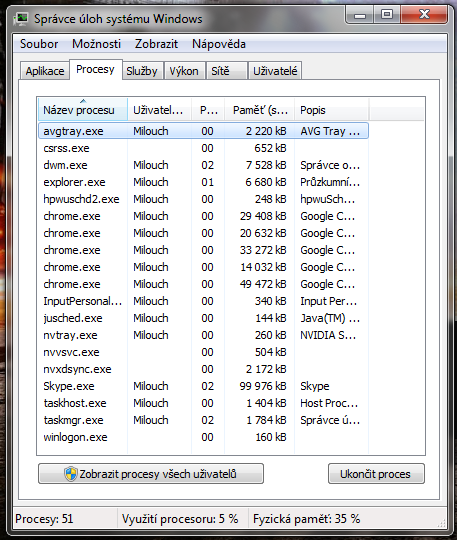Select chrome.exe using 49 472 kB
The image size is (457, 540).
pyautogui.click(x=203, y=284)
